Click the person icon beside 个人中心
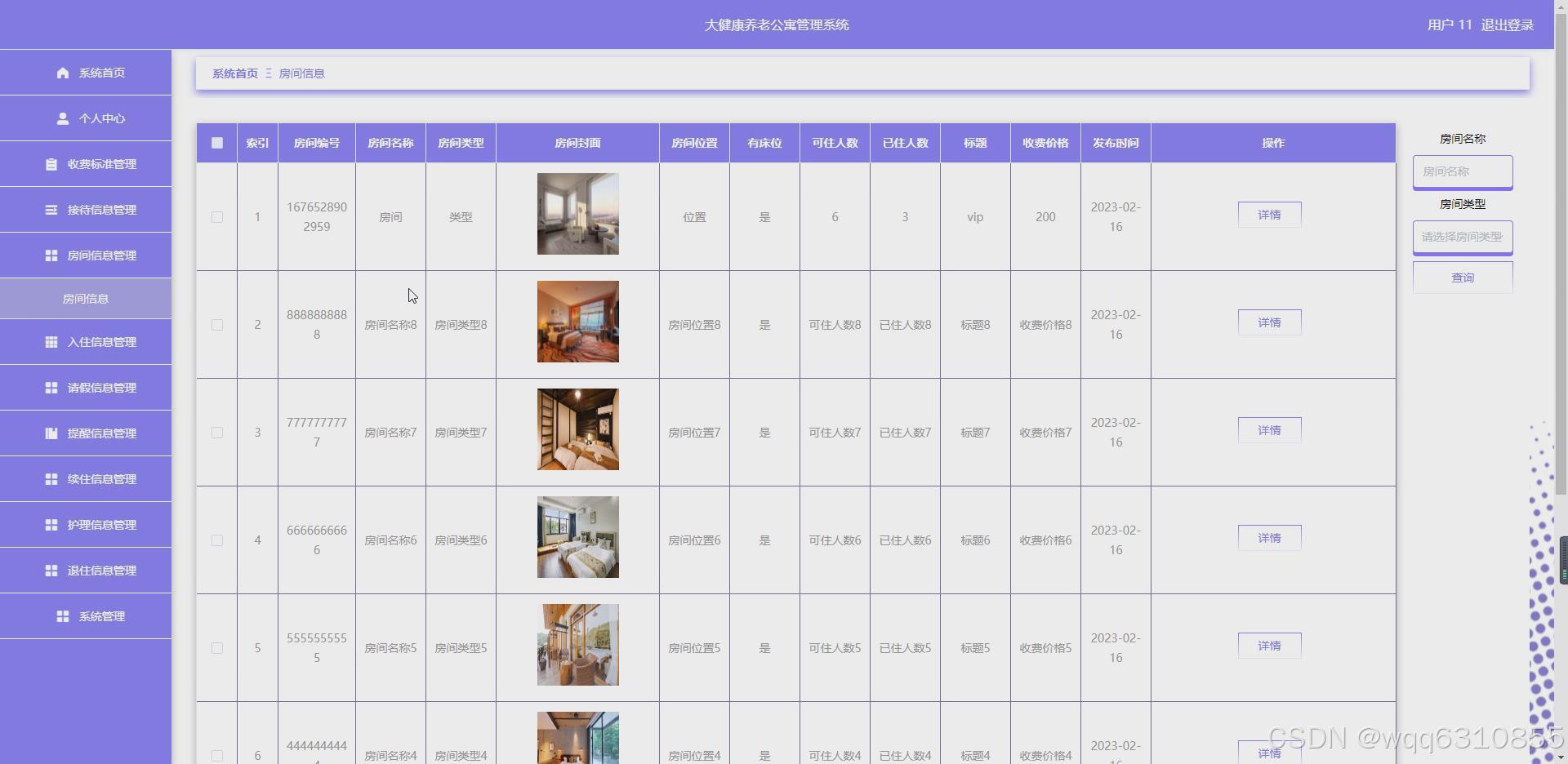The image size is (1568, 764). pos(63,118)
